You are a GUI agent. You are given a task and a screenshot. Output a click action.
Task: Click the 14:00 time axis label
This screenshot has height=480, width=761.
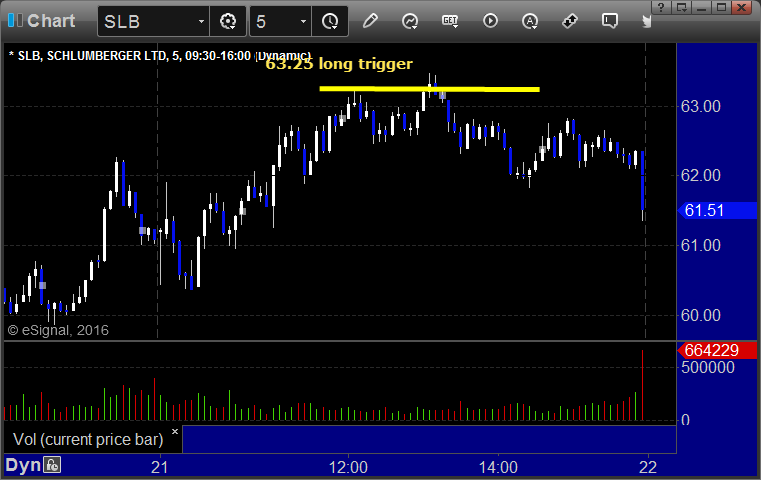(x=498, y=467)
